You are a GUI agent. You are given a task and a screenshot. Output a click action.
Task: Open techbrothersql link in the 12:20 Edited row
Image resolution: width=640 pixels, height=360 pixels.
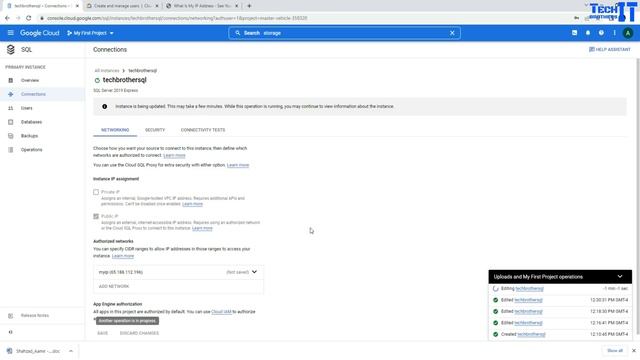click(528, 300)
